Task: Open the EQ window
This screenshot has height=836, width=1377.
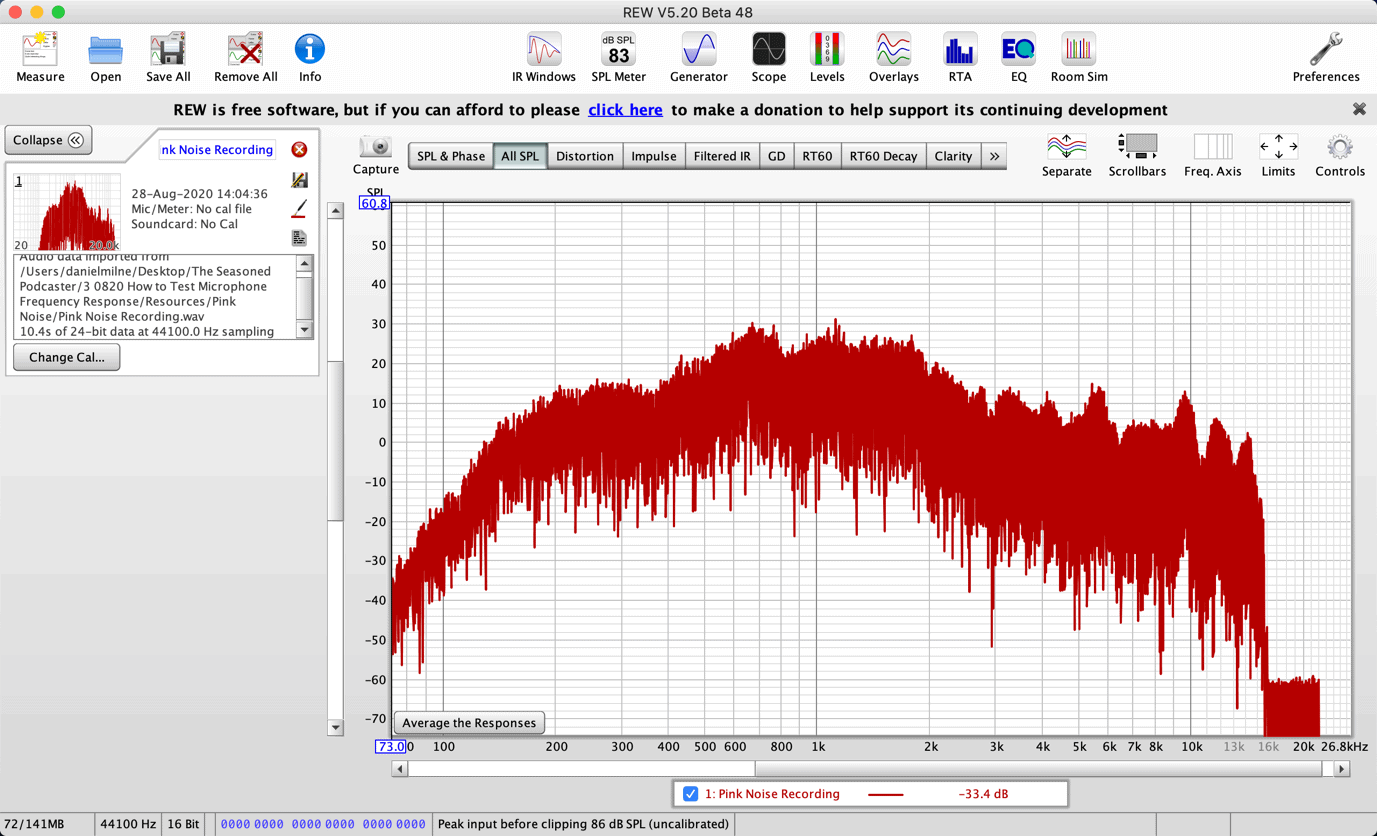Action: [x=1017, y=55]
